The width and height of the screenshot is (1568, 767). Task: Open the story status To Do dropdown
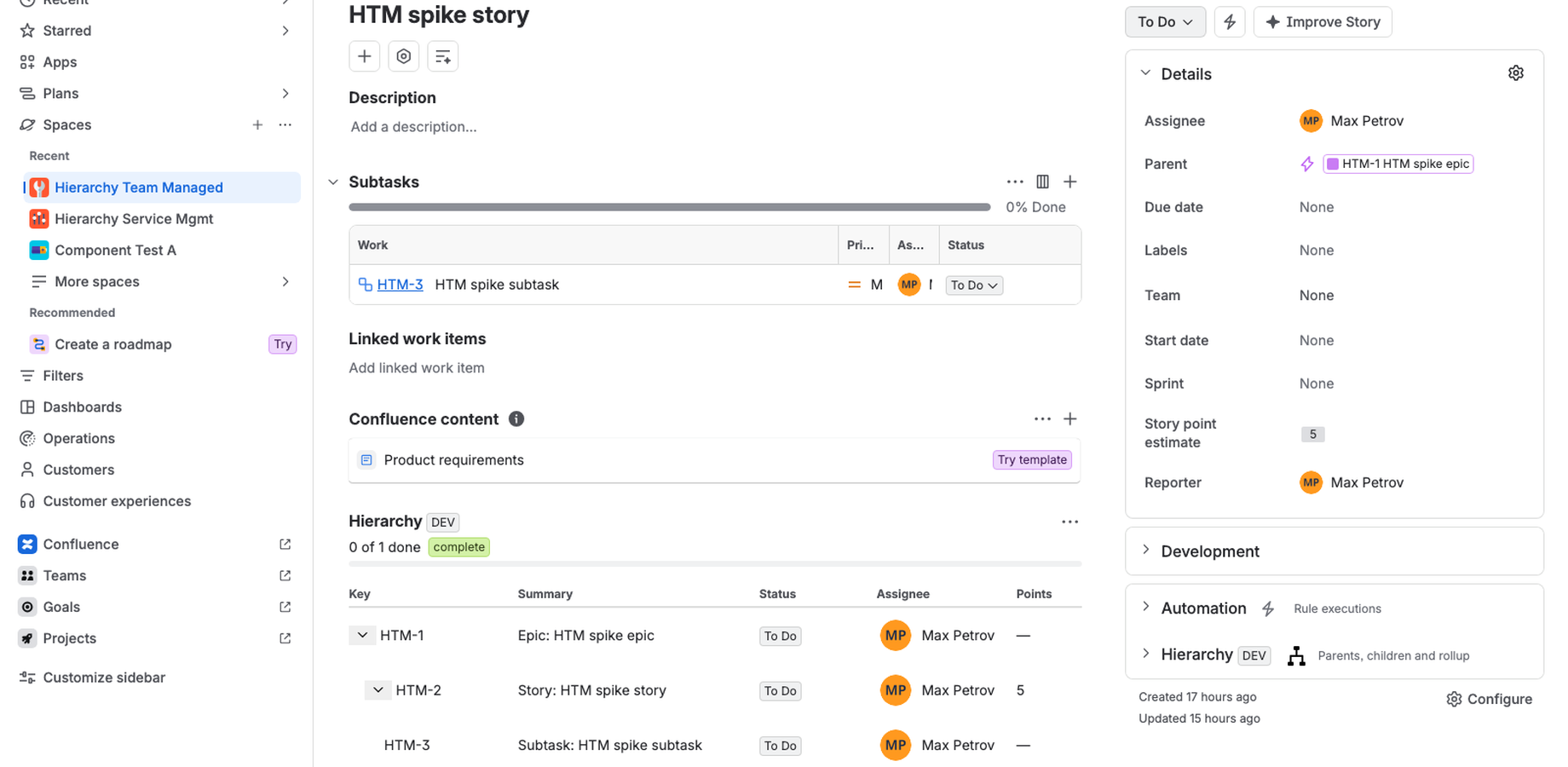[1165, 22]
